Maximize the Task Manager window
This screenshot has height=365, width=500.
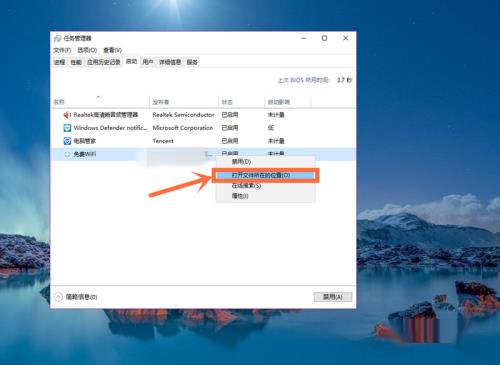click(x=324, y=38)
